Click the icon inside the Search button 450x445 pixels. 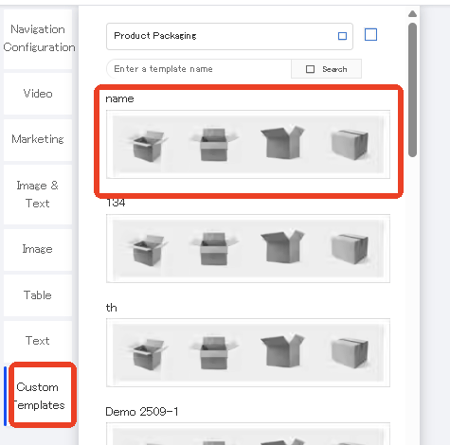[310, 69]
